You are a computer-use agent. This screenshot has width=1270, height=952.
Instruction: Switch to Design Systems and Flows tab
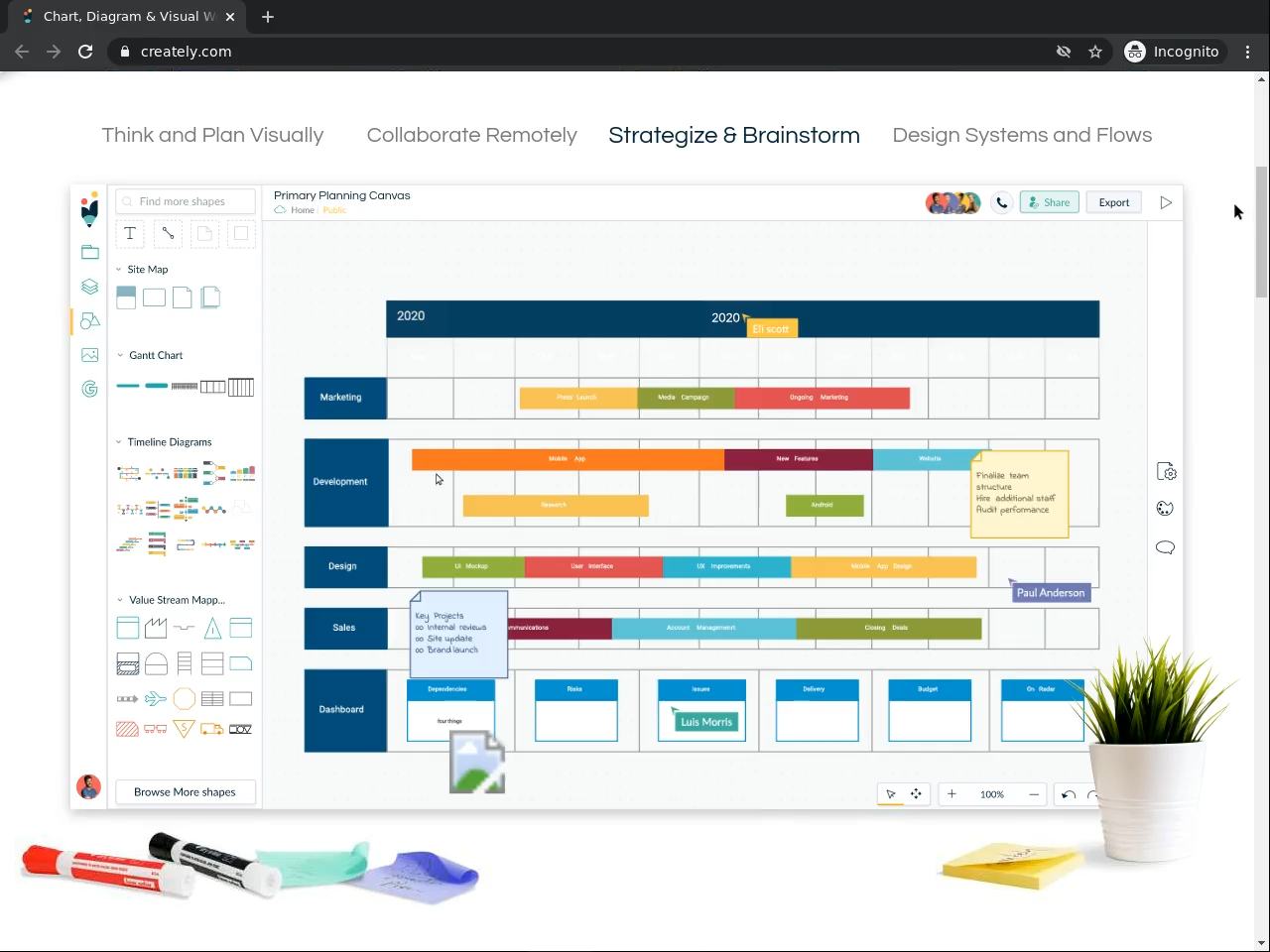click(1022, 135)
